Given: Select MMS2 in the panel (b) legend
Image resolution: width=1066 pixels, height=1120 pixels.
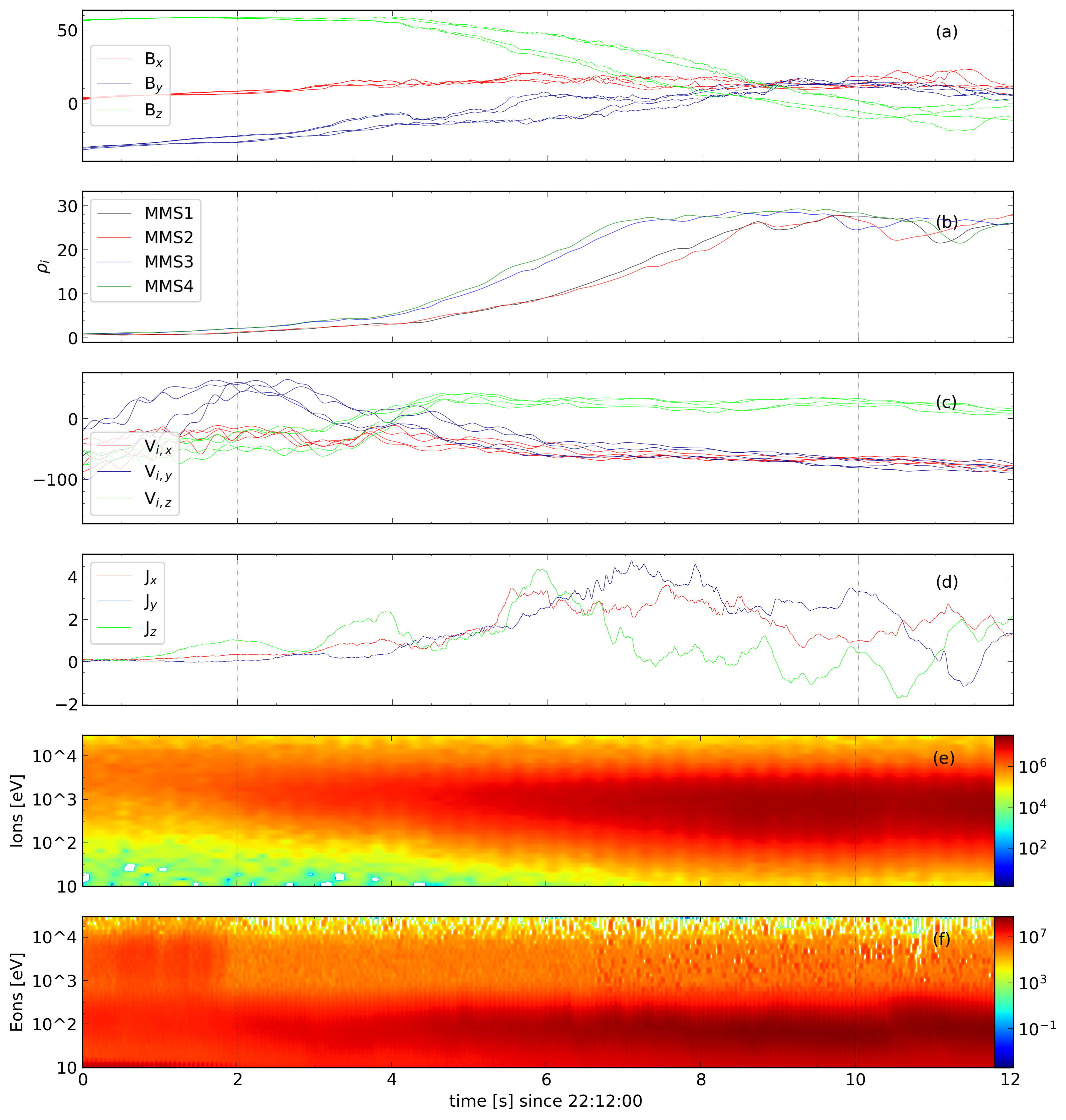Looking at the screenshot, I should (168, 237).
